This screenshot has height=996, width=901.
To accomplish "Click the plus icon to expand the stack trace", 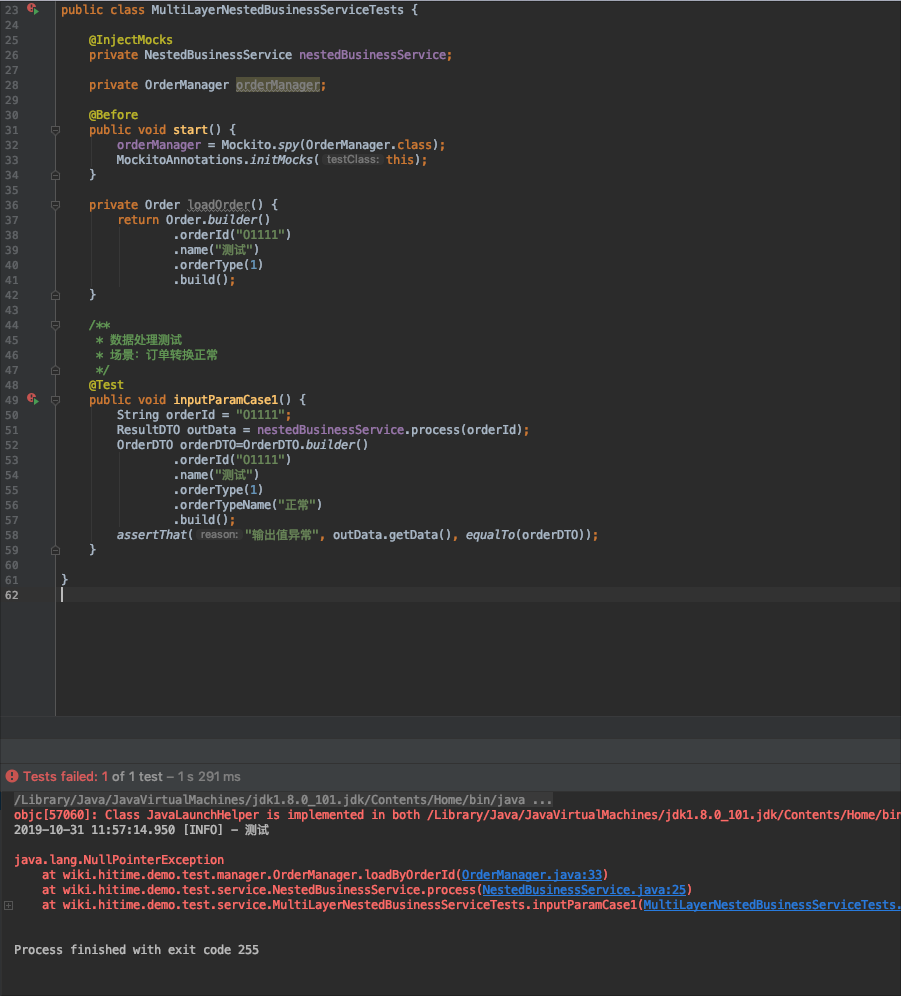I will point(8,904).
